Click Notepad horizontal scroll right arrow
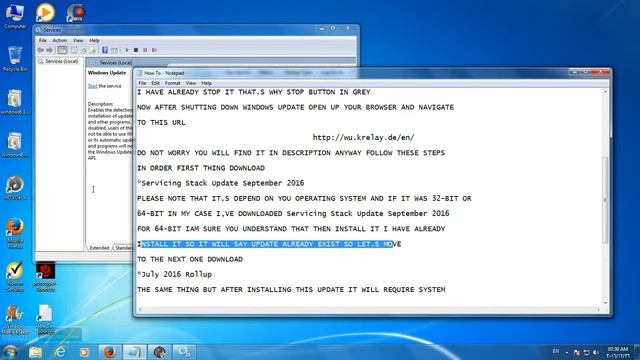Screen dimensions: 640x360 (x=598, y=309)
